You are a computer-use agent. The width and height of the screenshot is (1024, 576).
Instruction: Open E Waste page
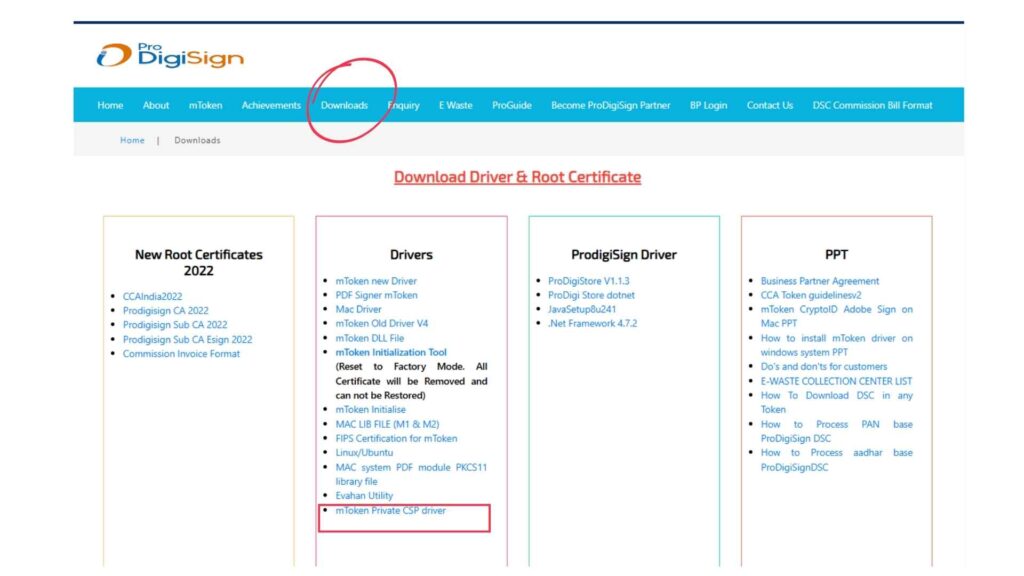tap(456, 105)
